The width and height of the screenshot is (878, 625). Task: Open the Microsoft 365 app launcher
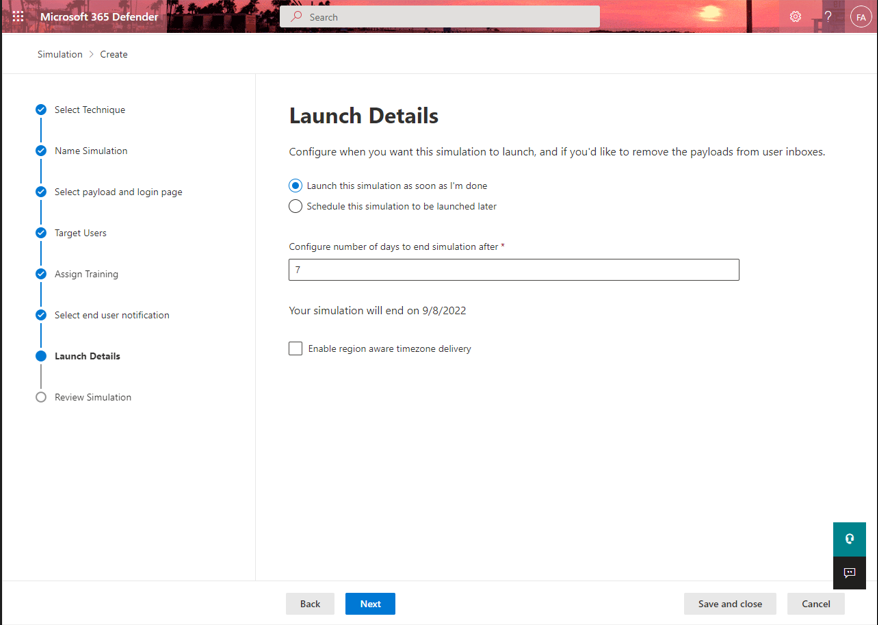[16, 16]
